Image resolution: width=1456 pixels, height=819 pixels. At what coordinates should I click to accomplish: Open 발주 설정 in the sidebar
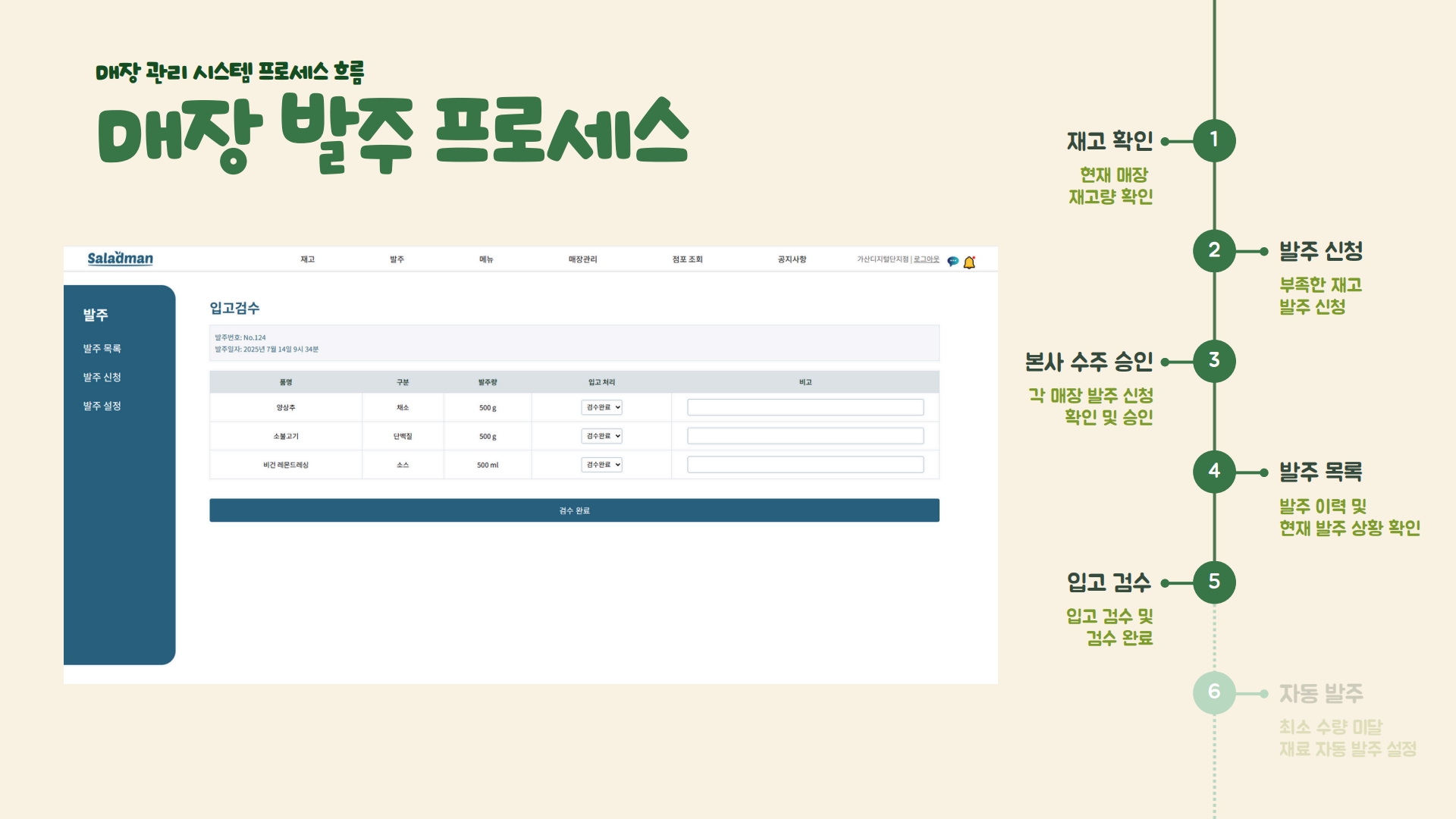coord(102,406)
